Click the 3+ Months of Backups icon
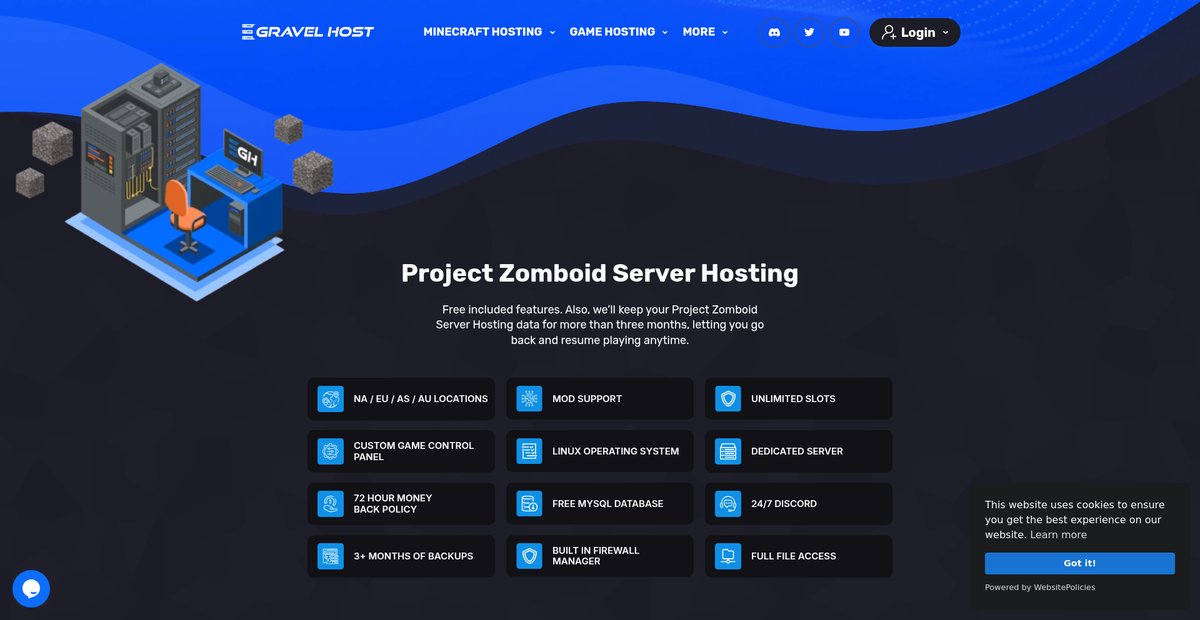Screen dimensions: 1200x620 click(330, 556)
